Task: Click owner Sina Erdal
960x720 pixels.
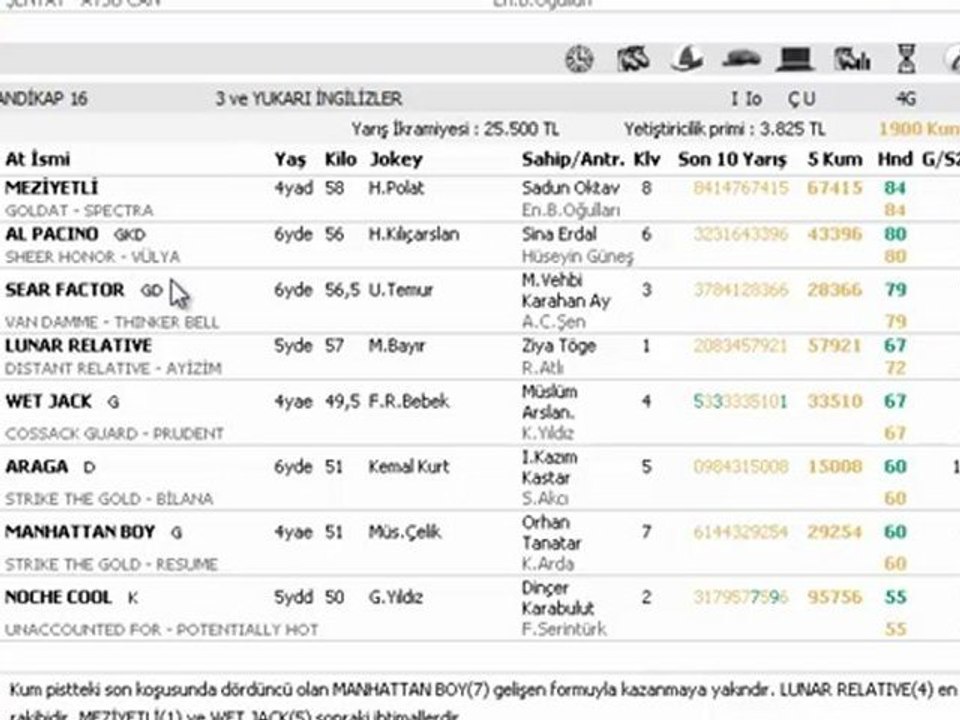Action: pyautogui.click(x=559, y=234)
